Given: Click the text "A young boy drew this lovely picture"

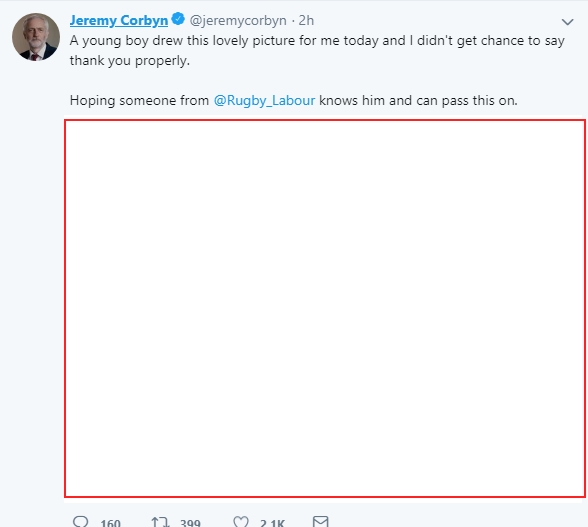Looking at the screenshot, I should pyautogui.click(x=182, y=41).
